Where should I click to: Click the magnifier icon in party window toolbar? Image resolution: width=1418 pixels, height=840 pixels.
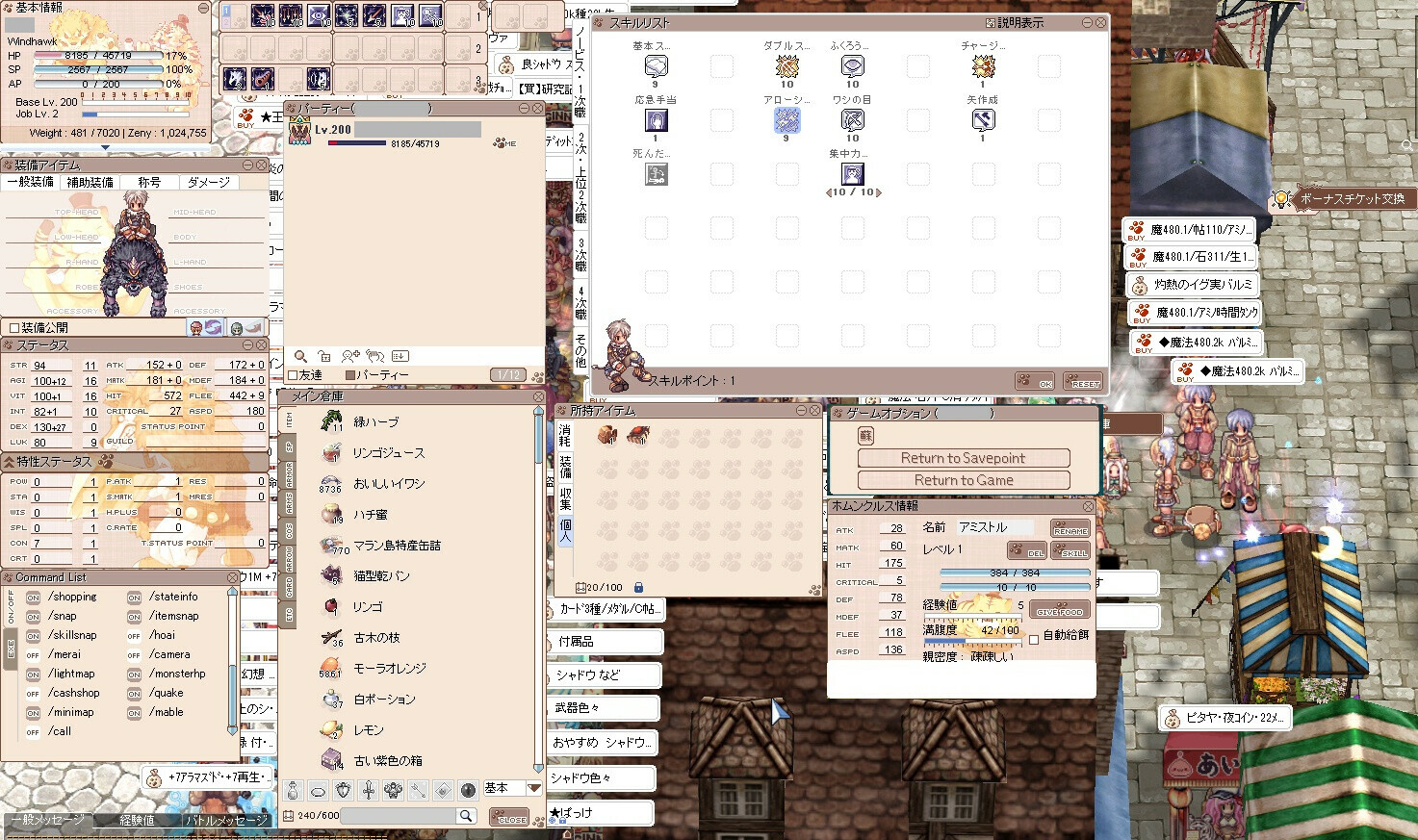pos(301,356)
